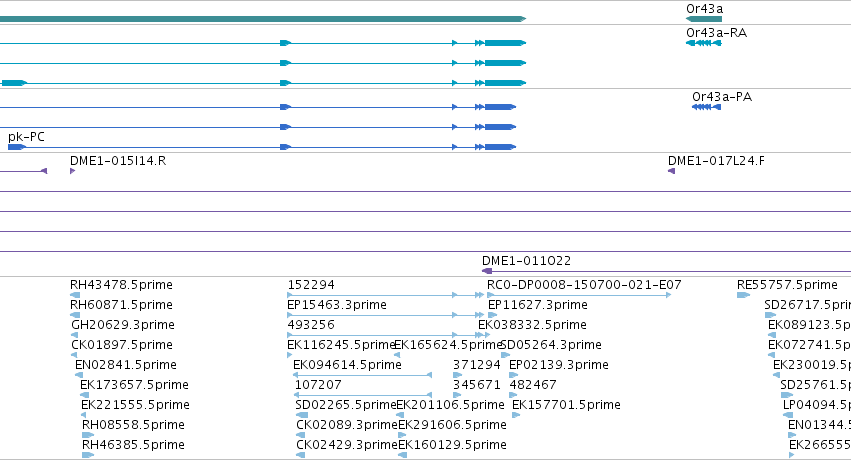The image size is (851, 460).
Task: Select the 107207 alignment line glyph
Action: (x=362, y=395)
